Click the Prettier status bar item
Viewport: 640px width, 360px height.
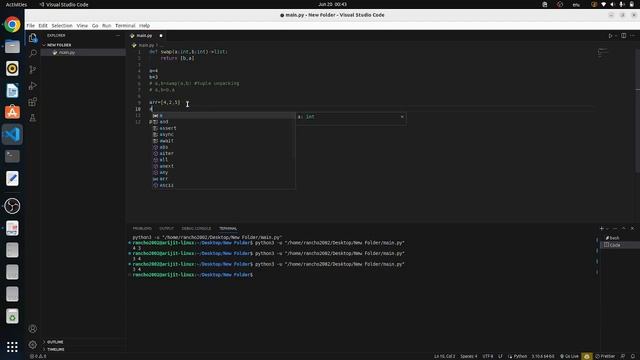[605, 356]
